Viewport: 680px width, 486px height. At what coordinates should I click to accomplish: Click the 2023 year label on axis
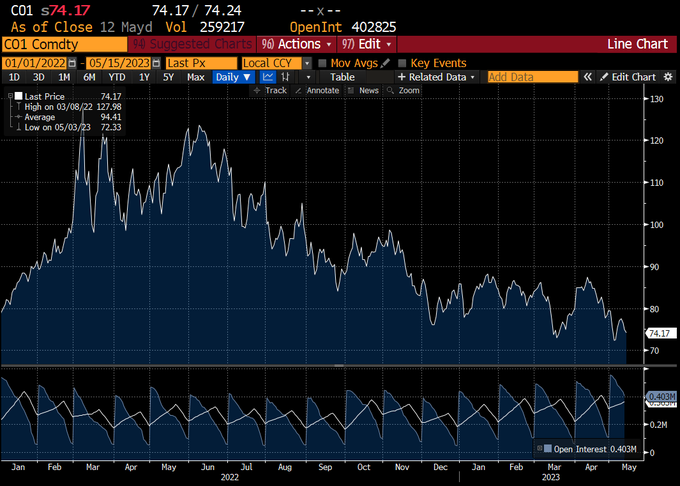pos(550,477)
